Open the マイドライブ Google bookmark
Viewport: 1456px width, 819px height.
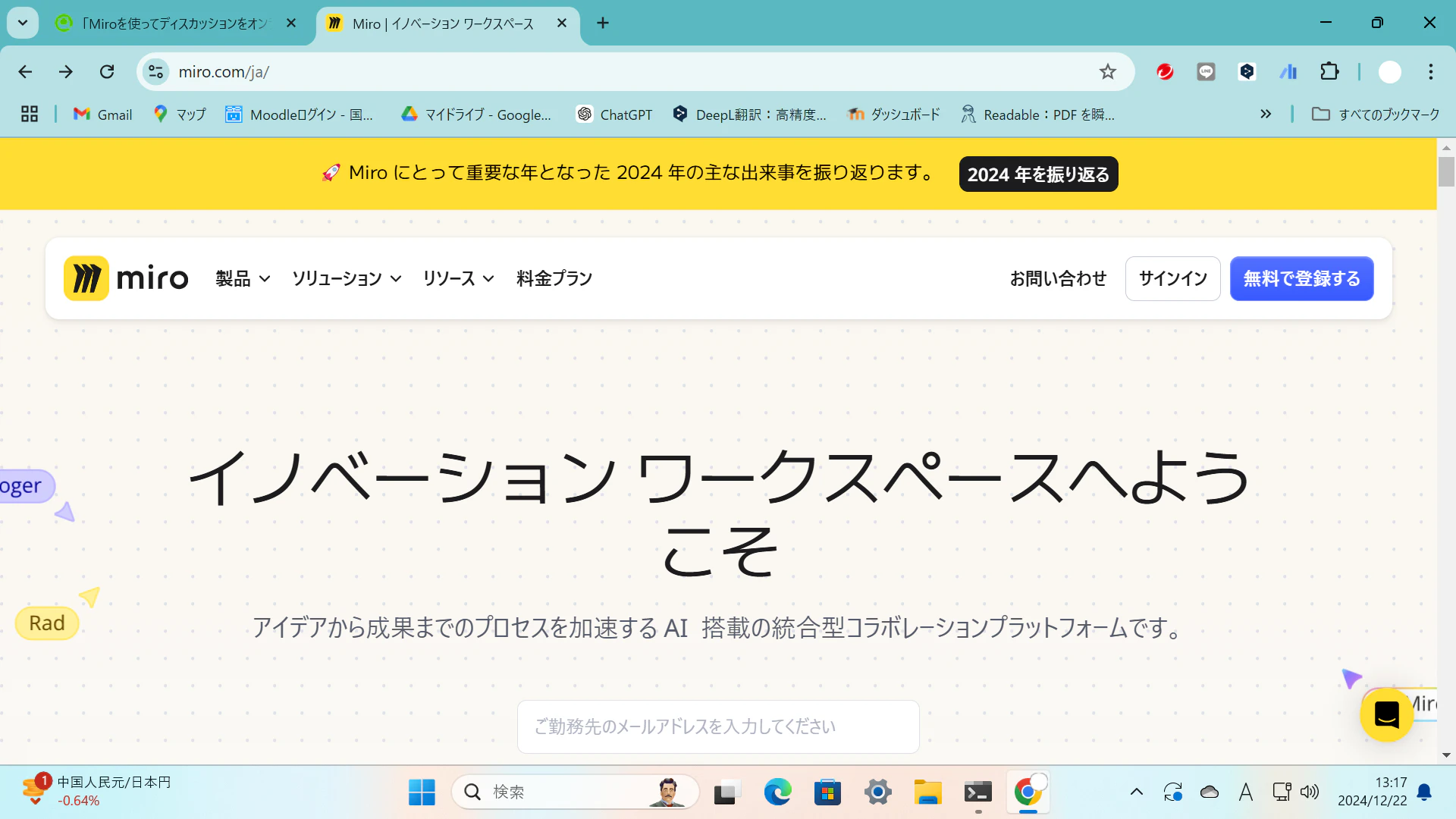tap(476, 115)
